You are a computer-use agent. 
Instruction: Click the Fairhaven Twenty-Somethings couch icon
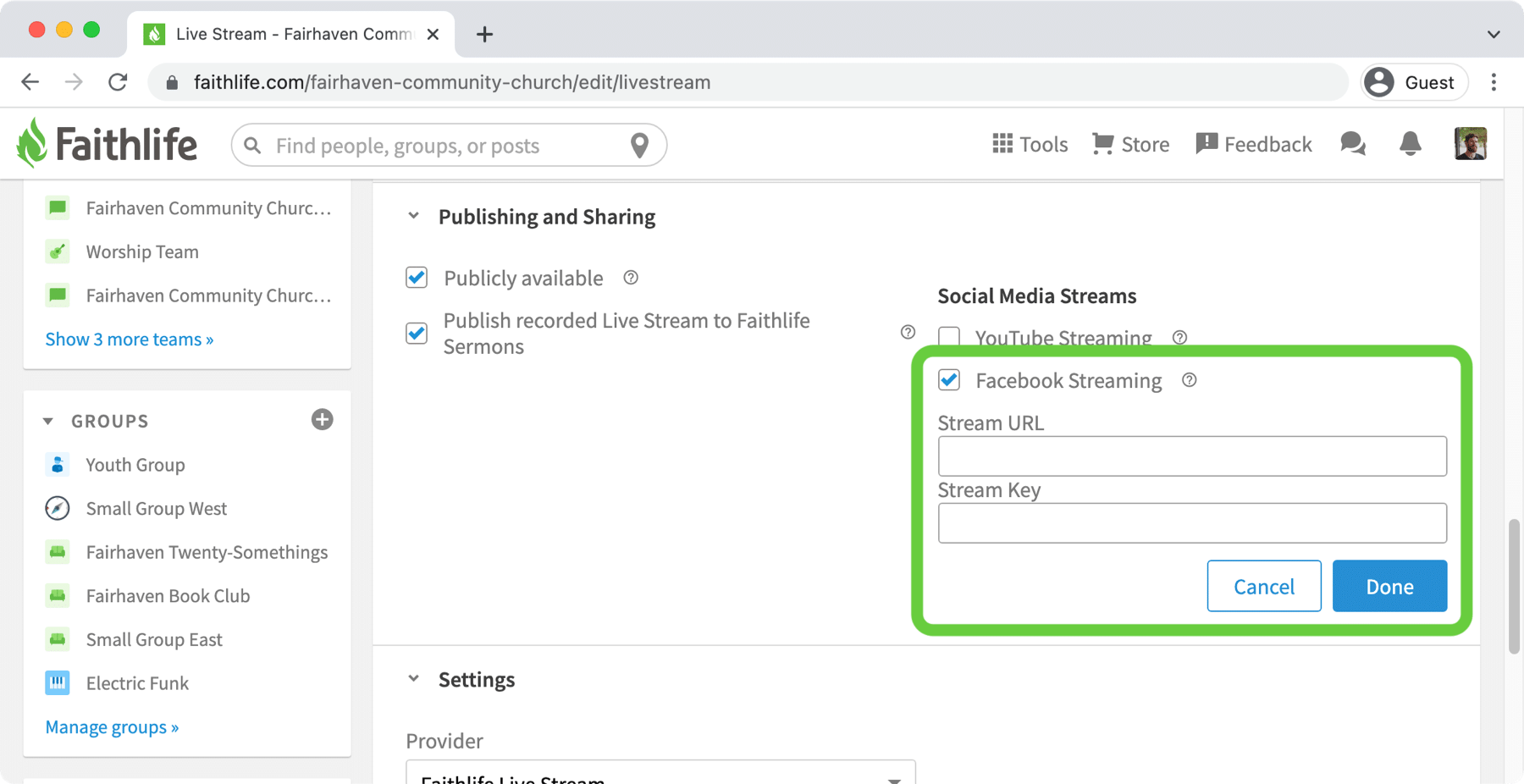click(58, 552)
